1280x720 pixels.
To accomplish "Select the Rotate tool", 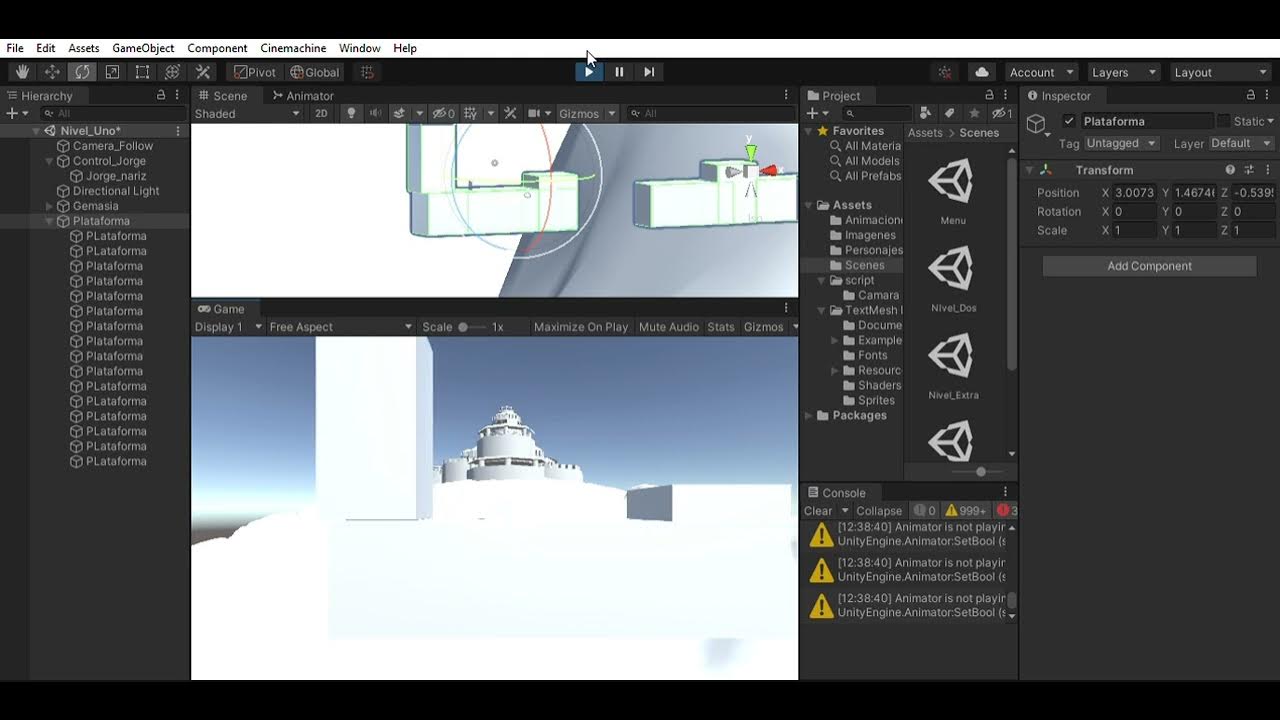I will pyautogui.click(x=82, y=72).
